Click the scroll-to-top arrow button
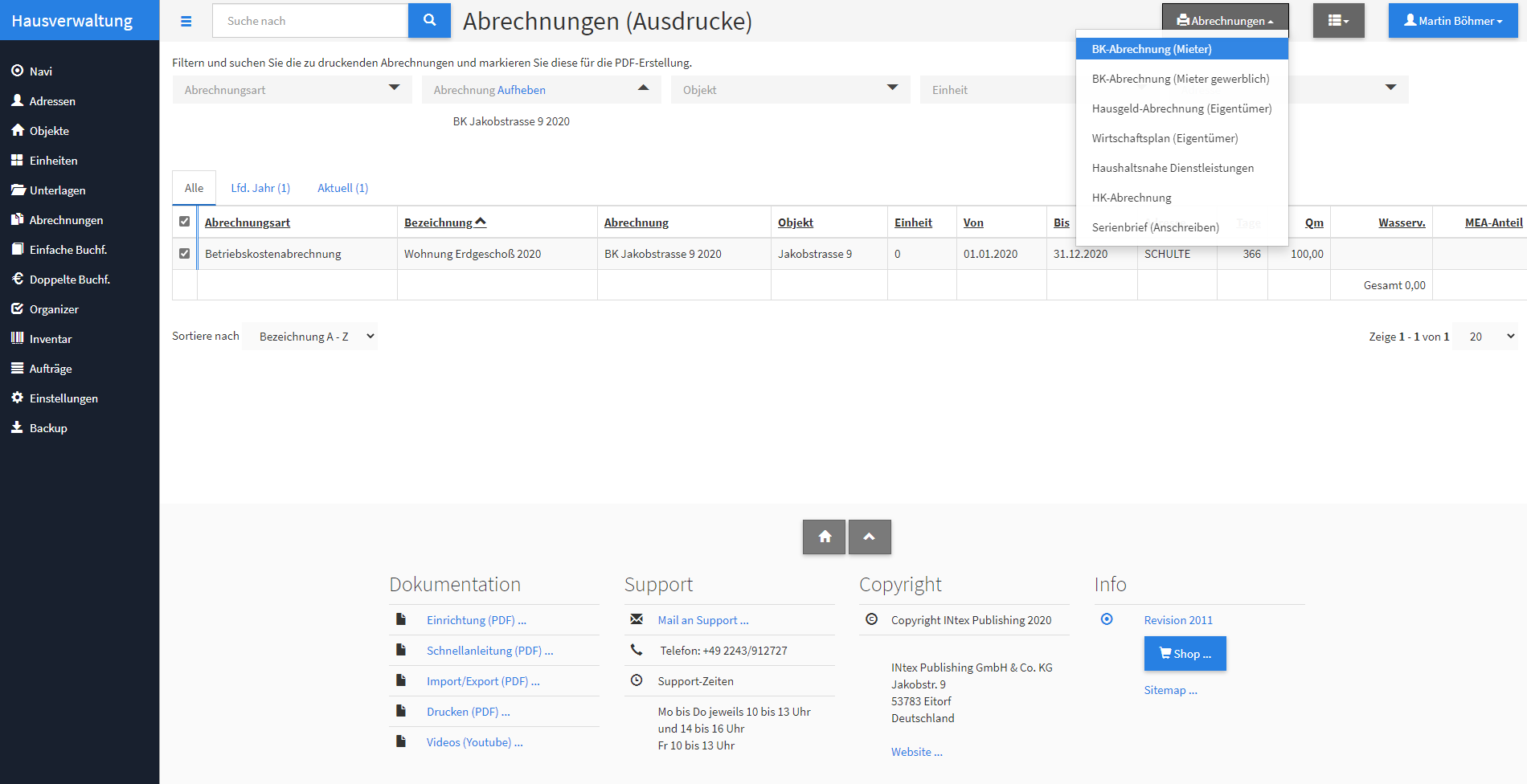The image size is (1527, 784). click(870, 537)
